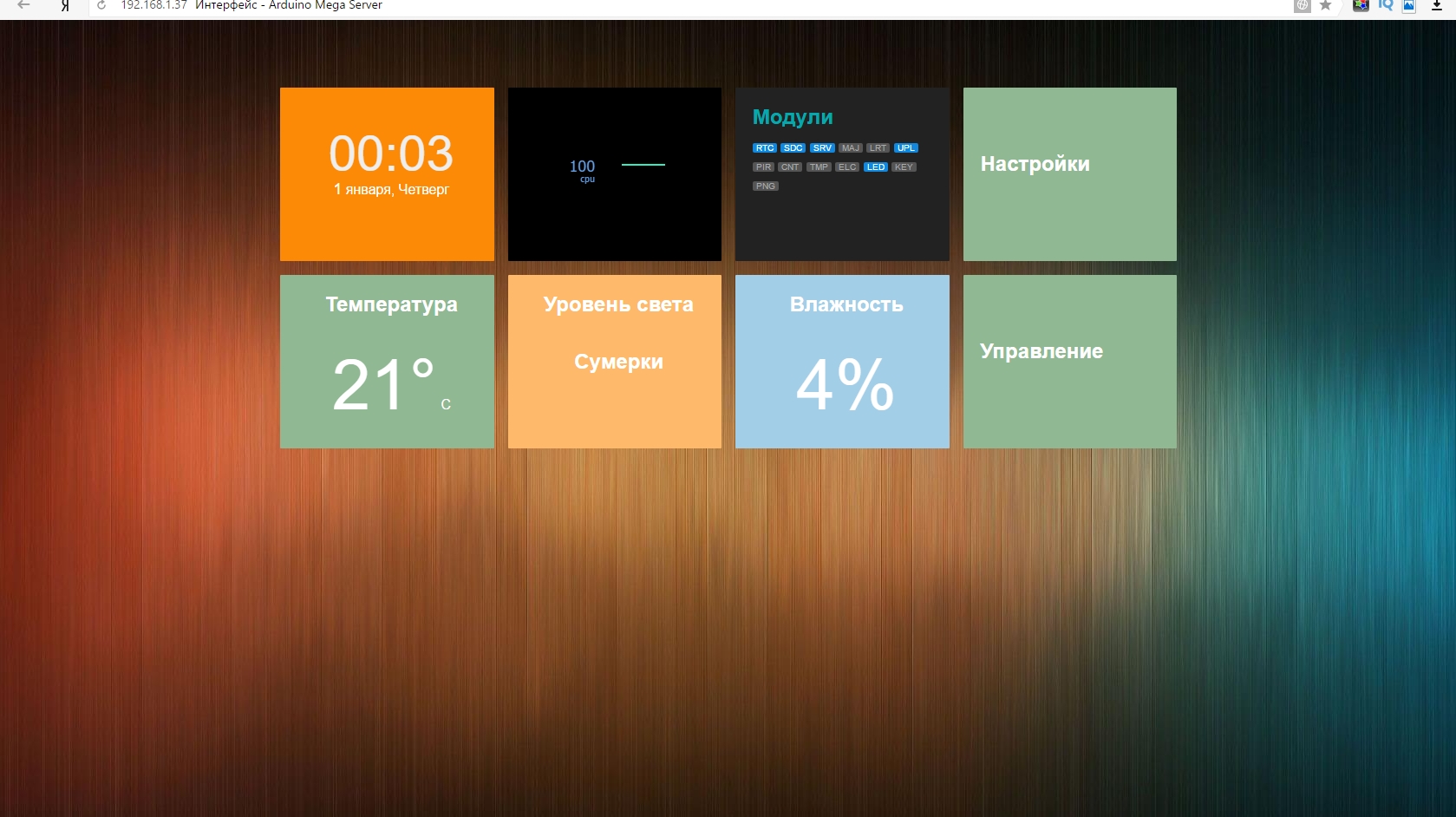Open the Влажность tile title
This screenshot has width=1456, height=817.
click(846, 304)
